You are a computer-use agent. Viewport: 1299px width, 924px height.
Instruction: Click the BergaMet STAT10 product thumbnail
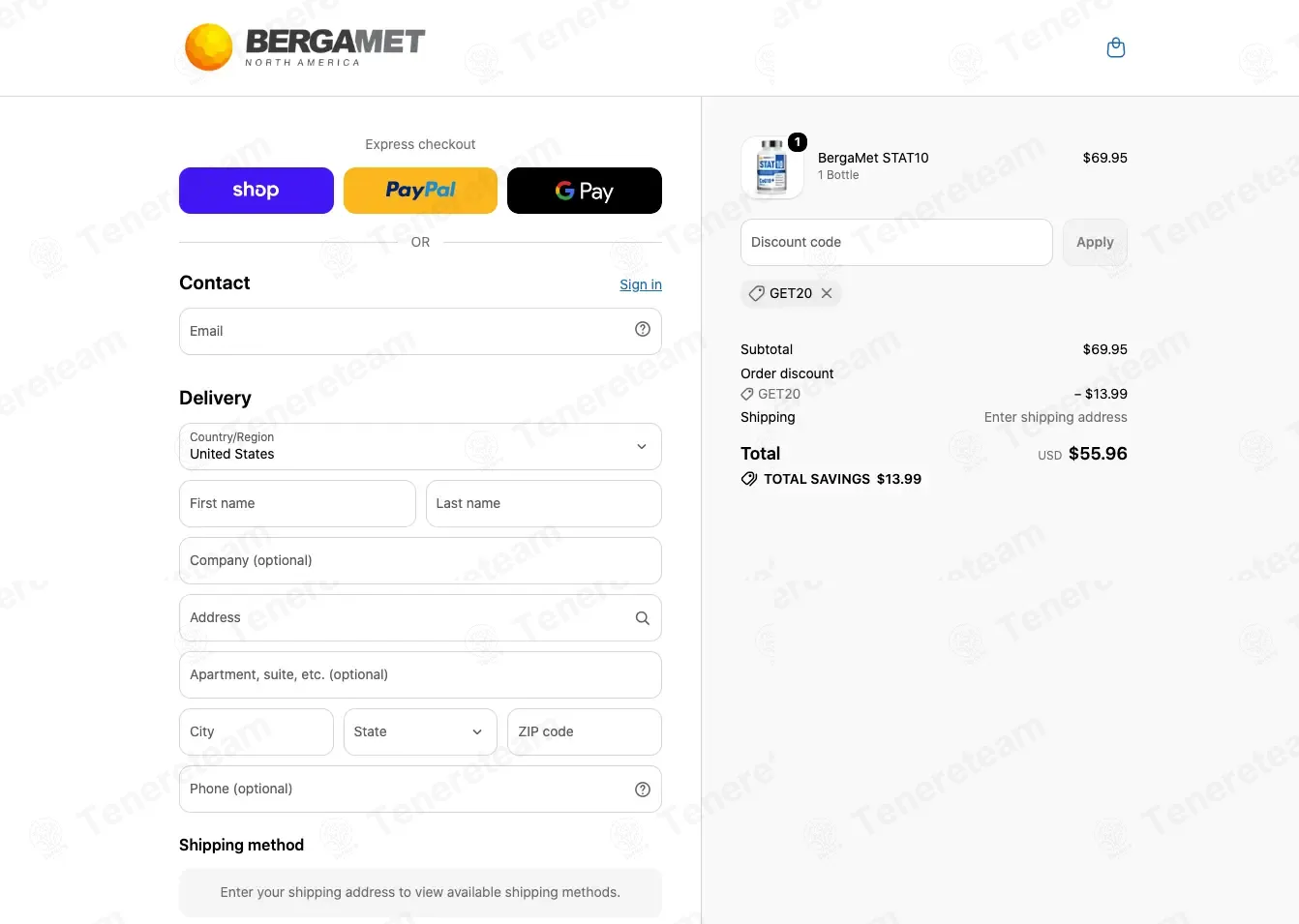tap(771, 167)
